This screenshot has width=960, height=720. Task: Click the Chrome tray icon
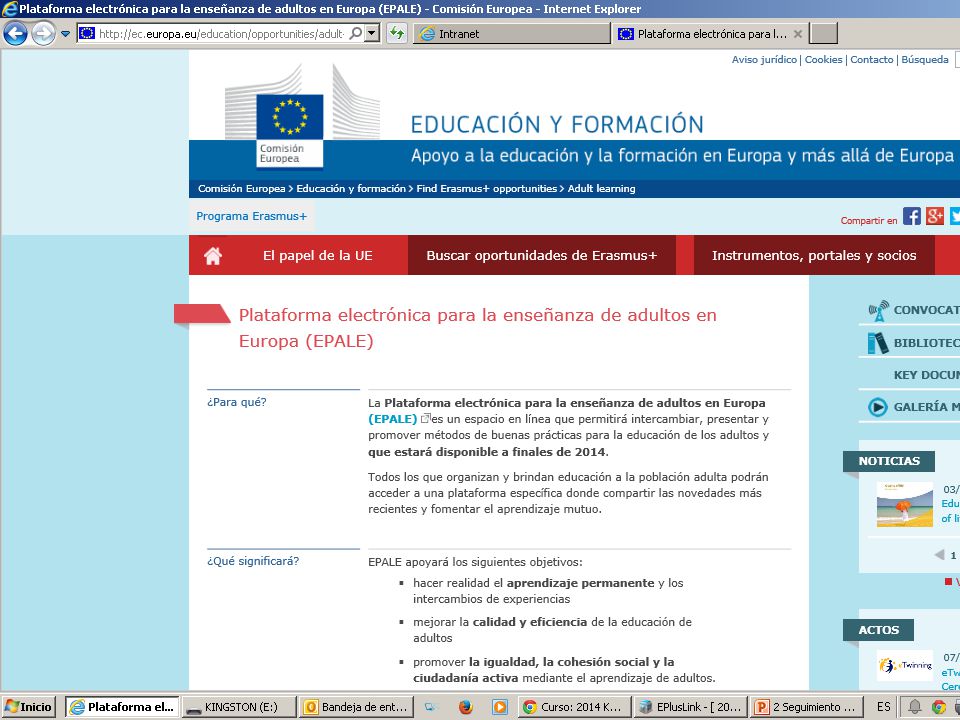pyautogui.click(x=939, y=707)
